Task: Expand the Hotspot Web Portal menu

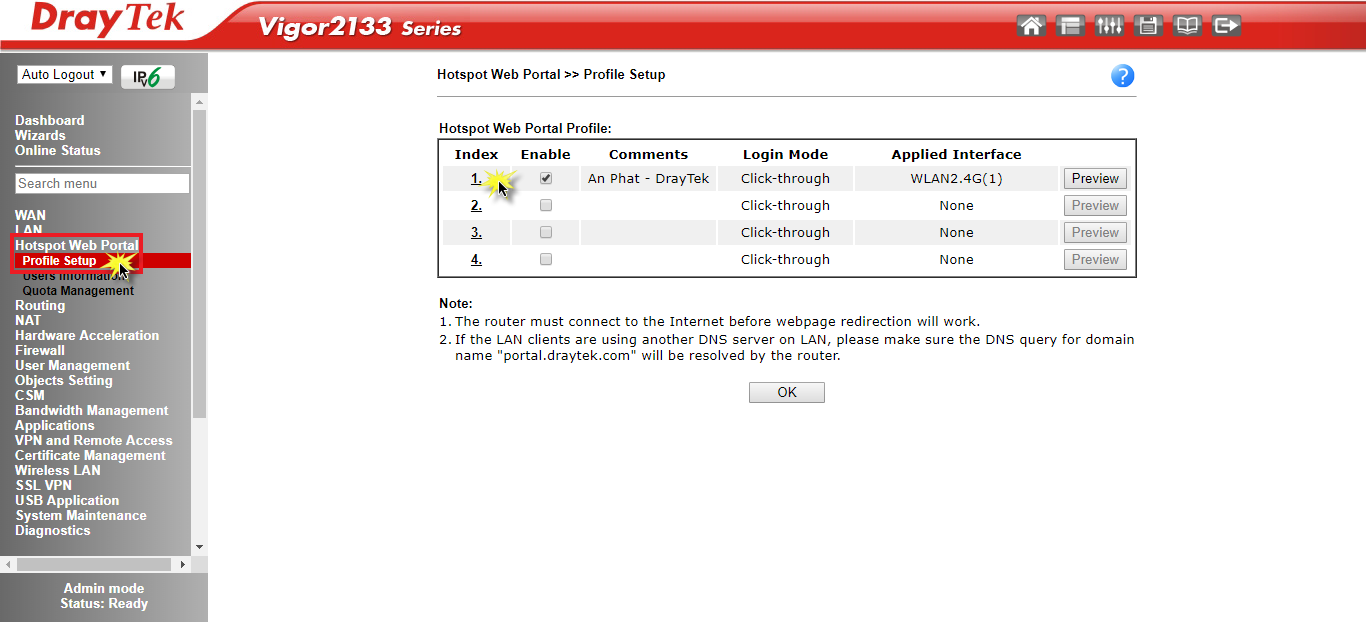Action: point(77,245)
